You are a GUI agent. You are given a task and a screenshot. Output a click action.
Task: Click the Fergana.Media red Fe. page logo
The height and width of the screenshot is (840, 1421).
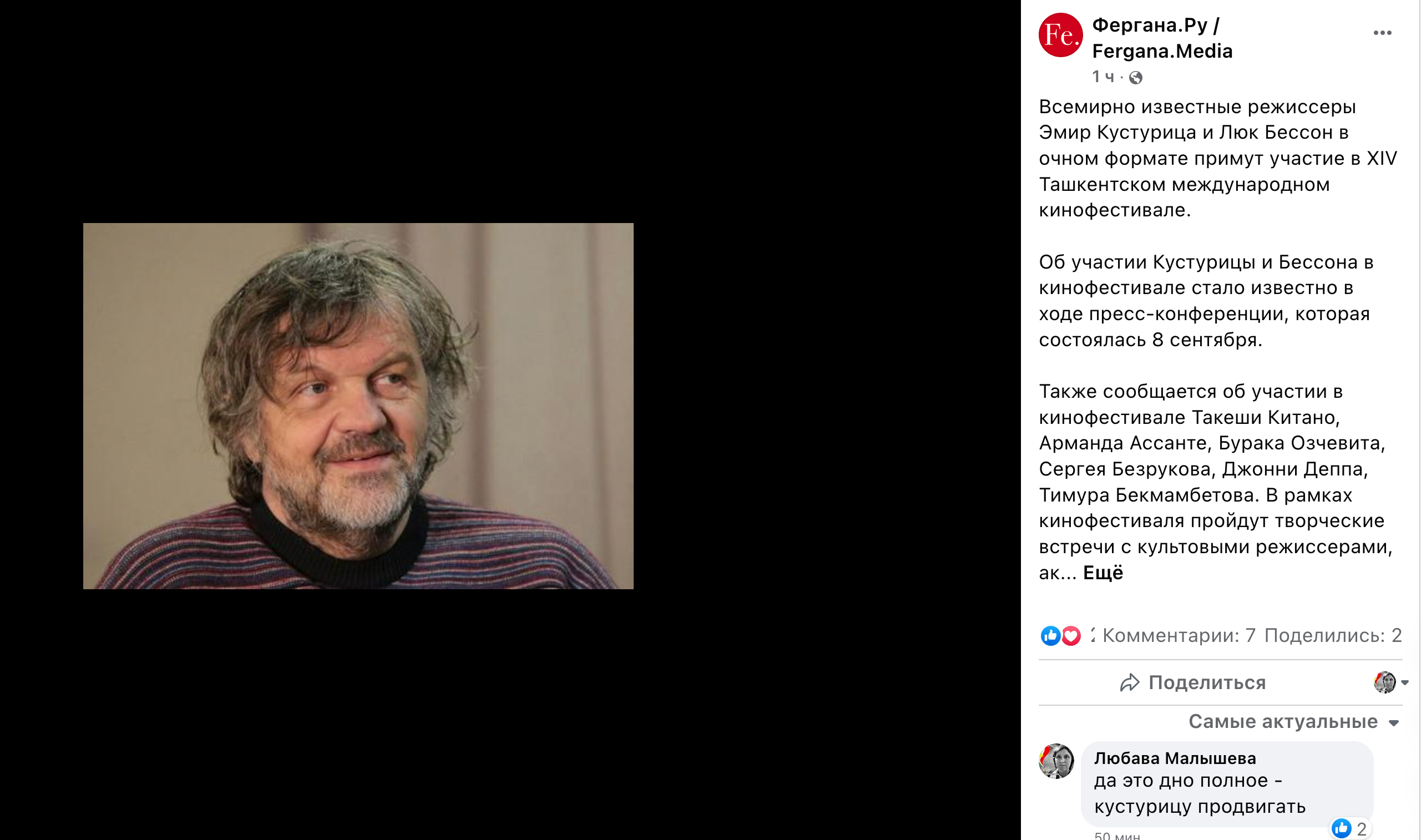[x=1060, y=35]
